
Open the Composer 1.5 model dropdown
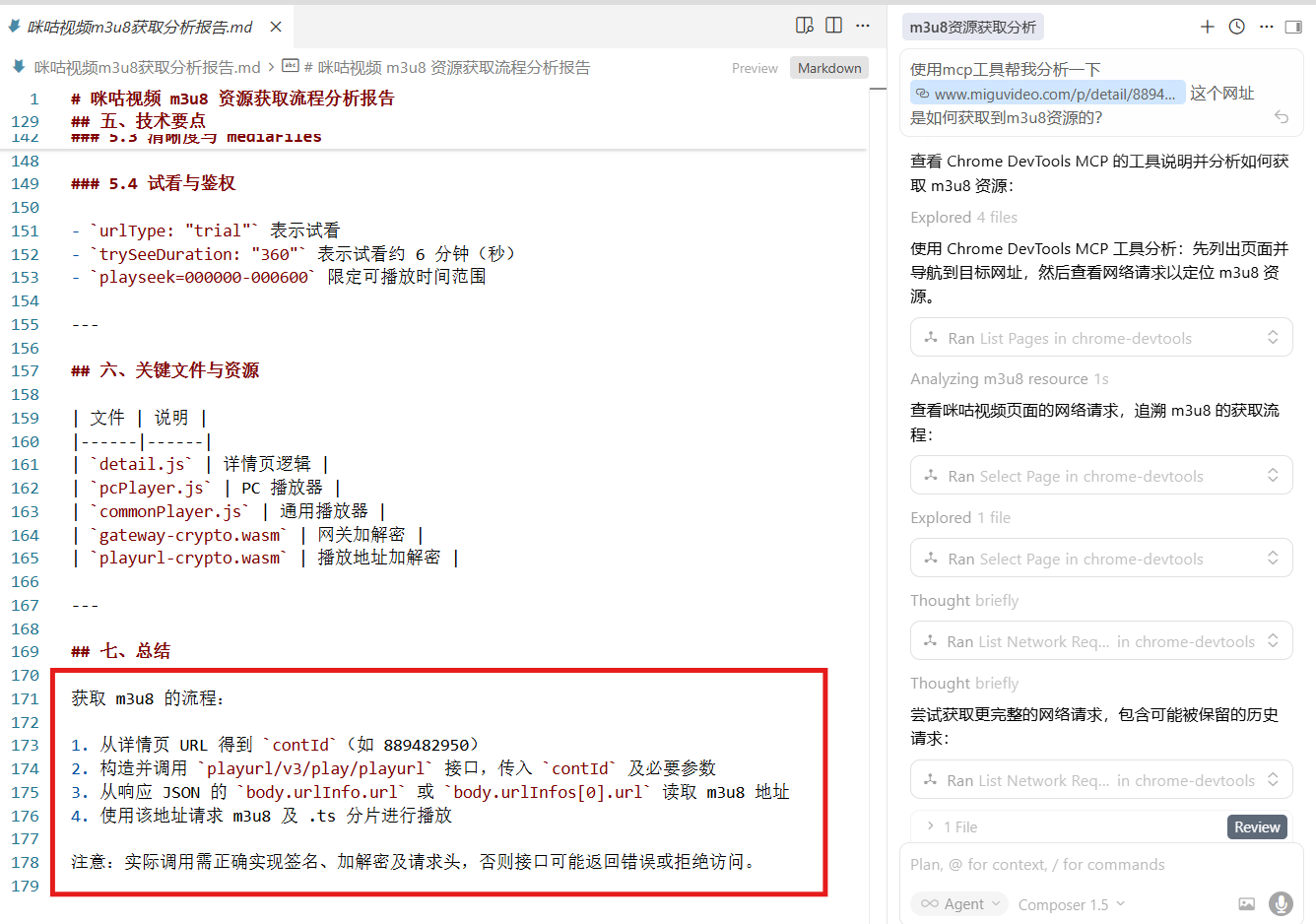pyautogui.click(x=1072, y=904)
